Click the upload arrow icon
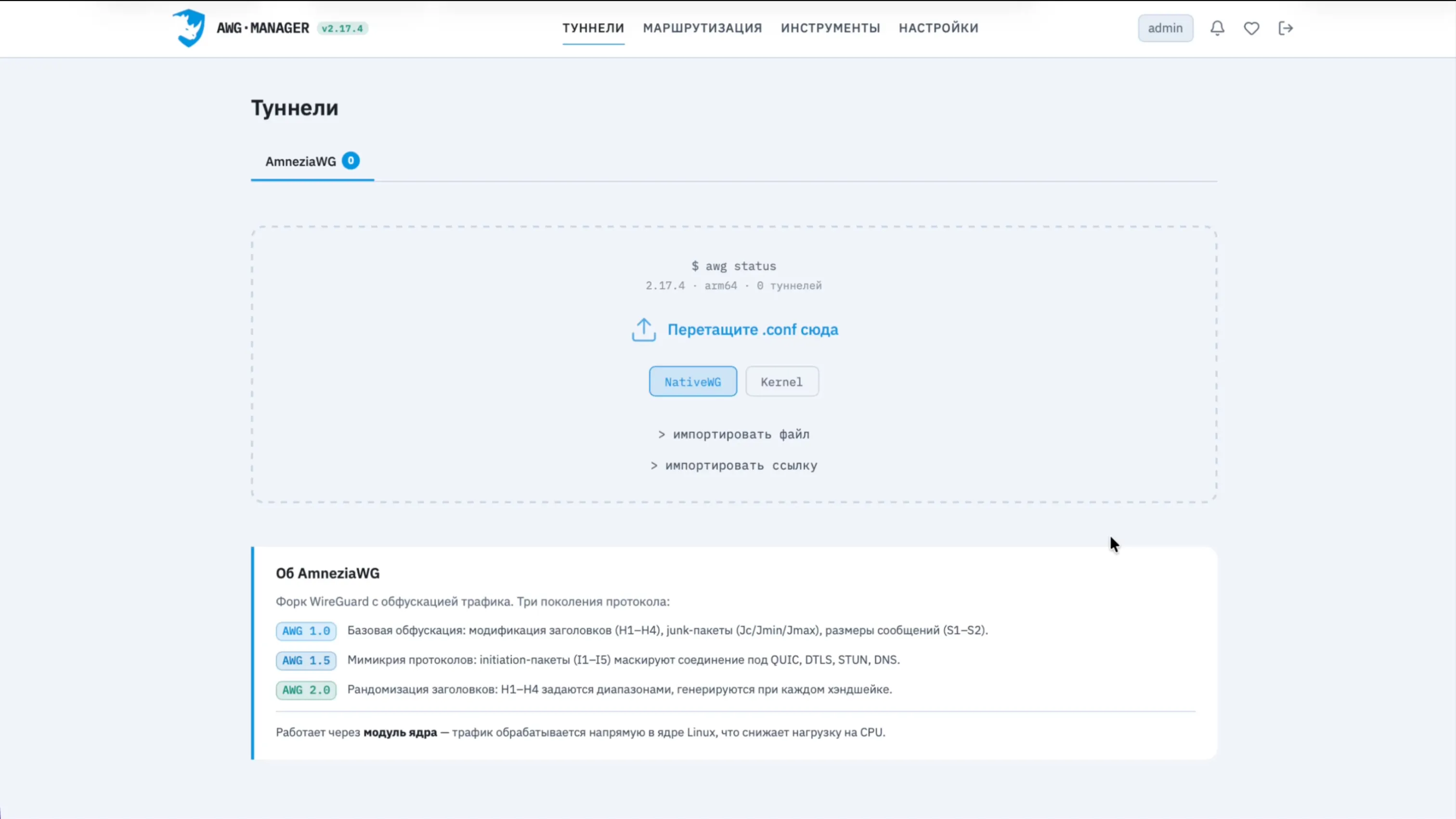This screenshot has height=819, width=1456. click(644, 330)
